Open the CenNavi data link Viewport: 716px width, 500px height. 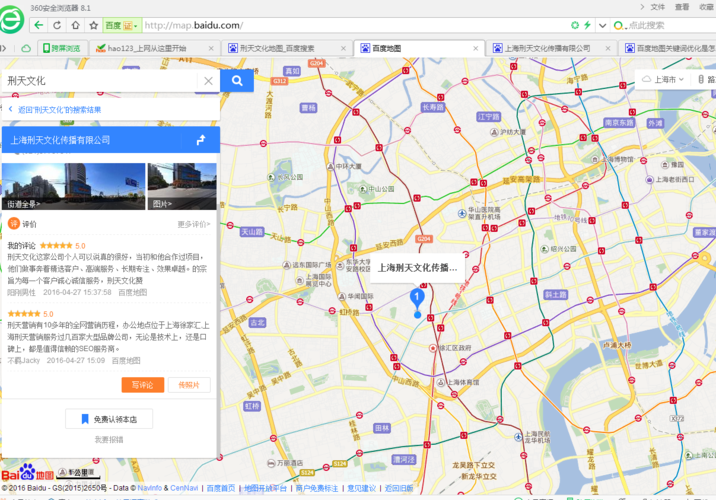[184, 488]
